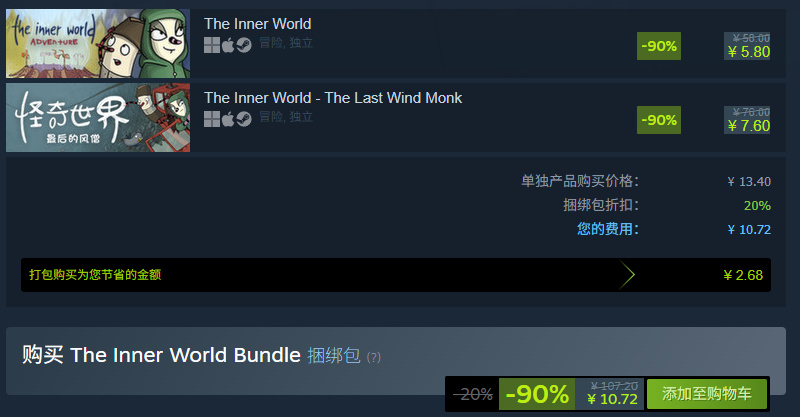The height and width of the screenshot is (417, 800).
Task: Open The Inner World game thumbnail
Action: (98, 43)
